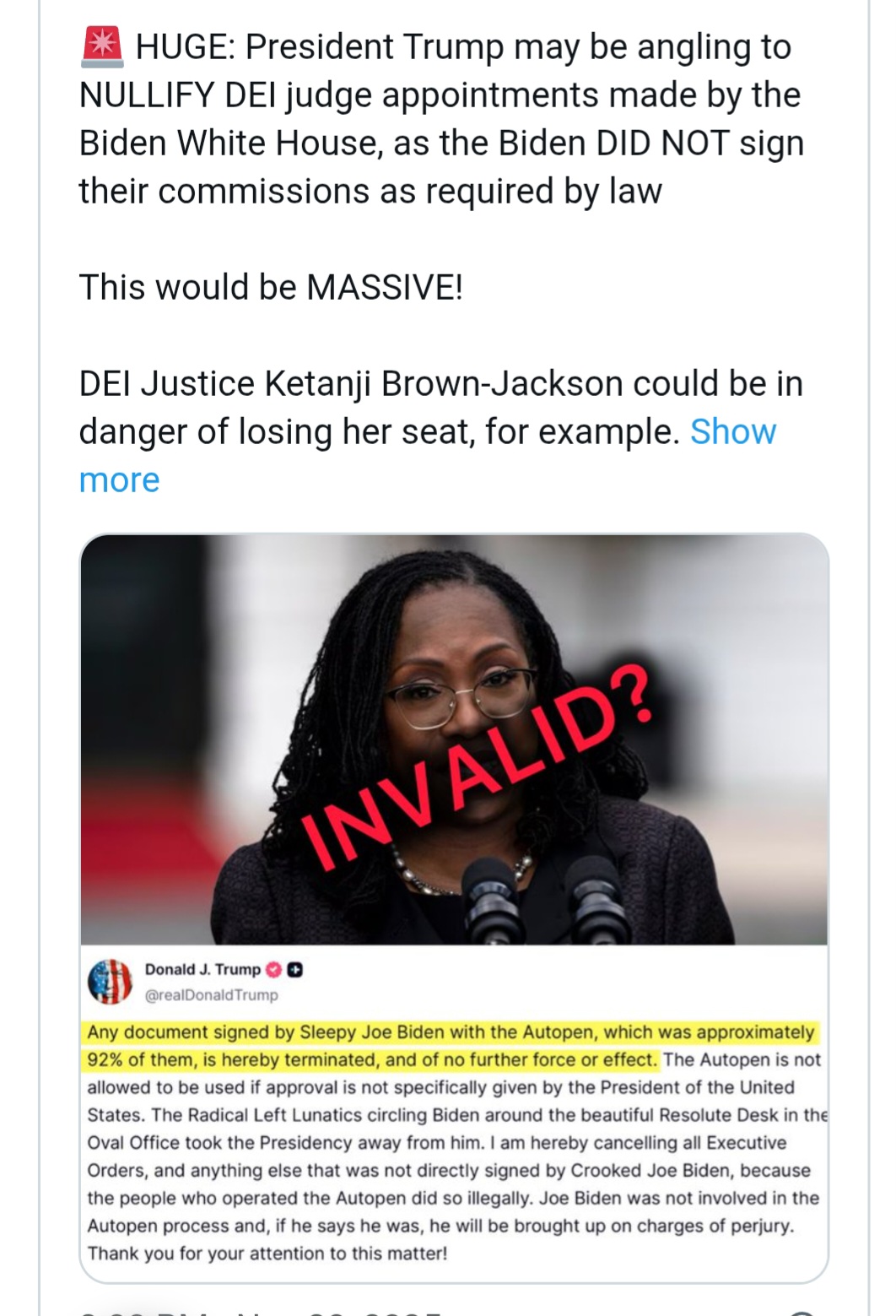Click the charges of perjury line

[441, 1226]
